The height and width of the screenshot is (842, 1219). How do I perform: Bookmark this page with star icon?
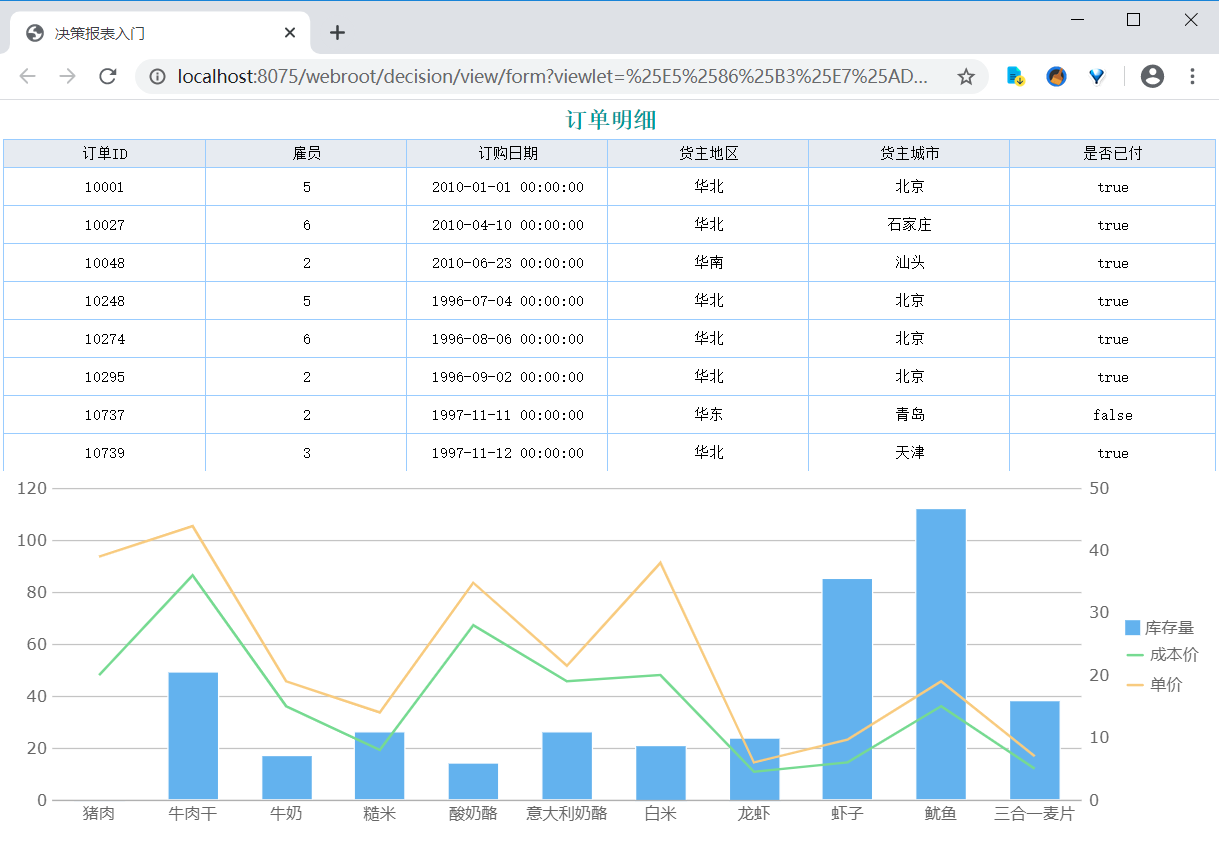966,77
